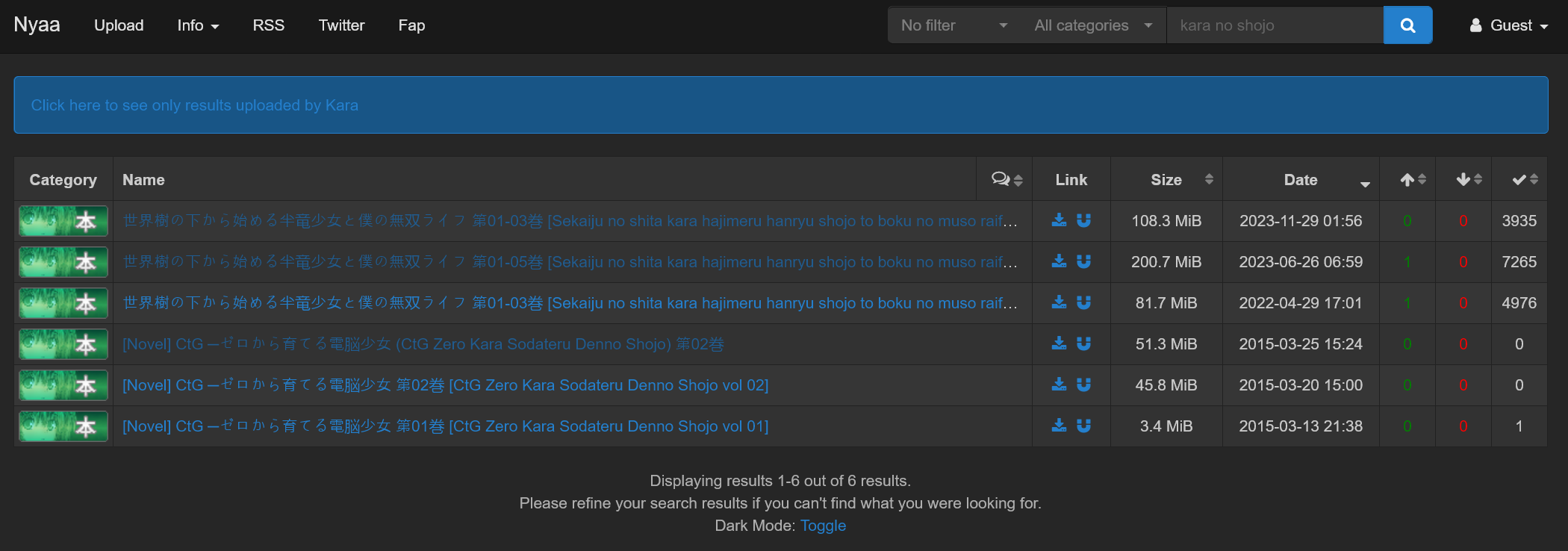The width and height of the screenshot is (1568, 551).
Task: Click category icon of the 2022-04-29 row
Action: click(63, 303)
